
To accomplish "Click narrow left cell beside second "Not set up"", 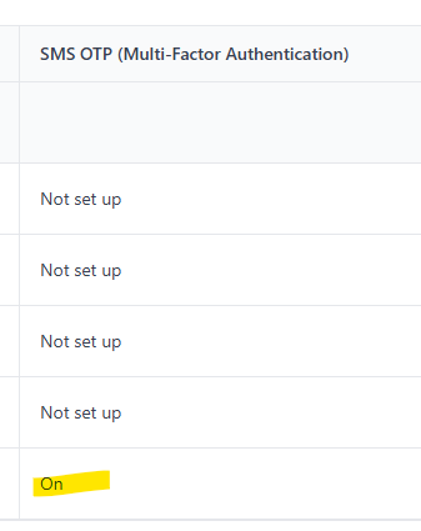I will (9, 270).
